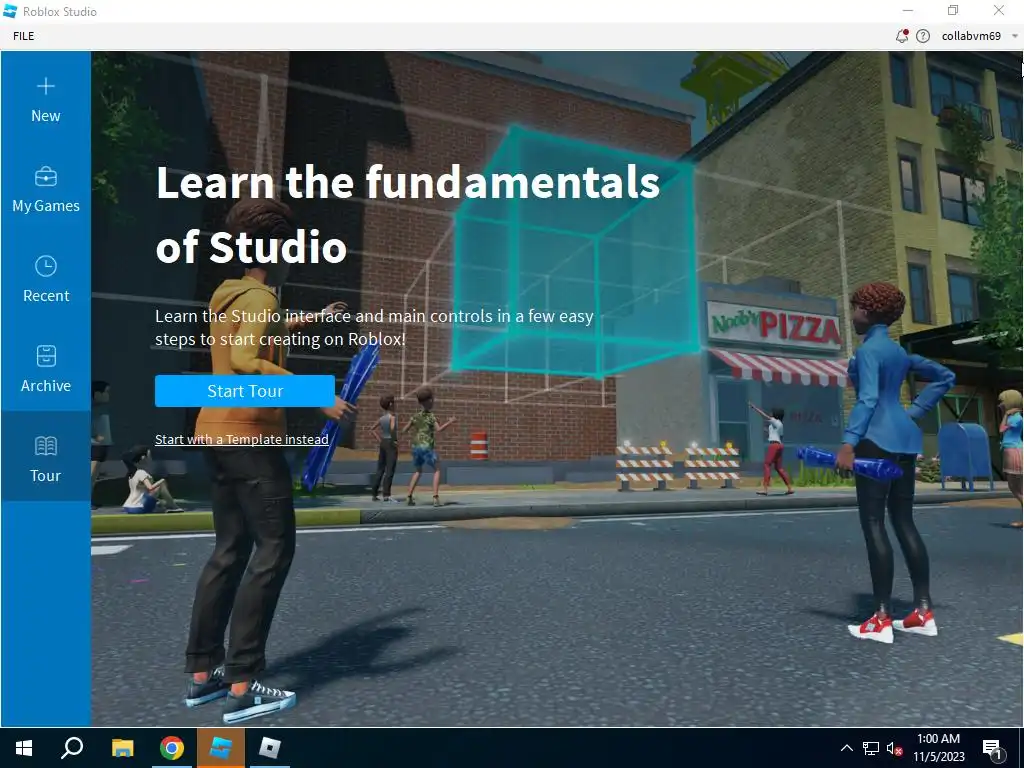Open File Explorer from taskbar
This screenshot has height=768, width=1024.
click(x=122, y=748)
